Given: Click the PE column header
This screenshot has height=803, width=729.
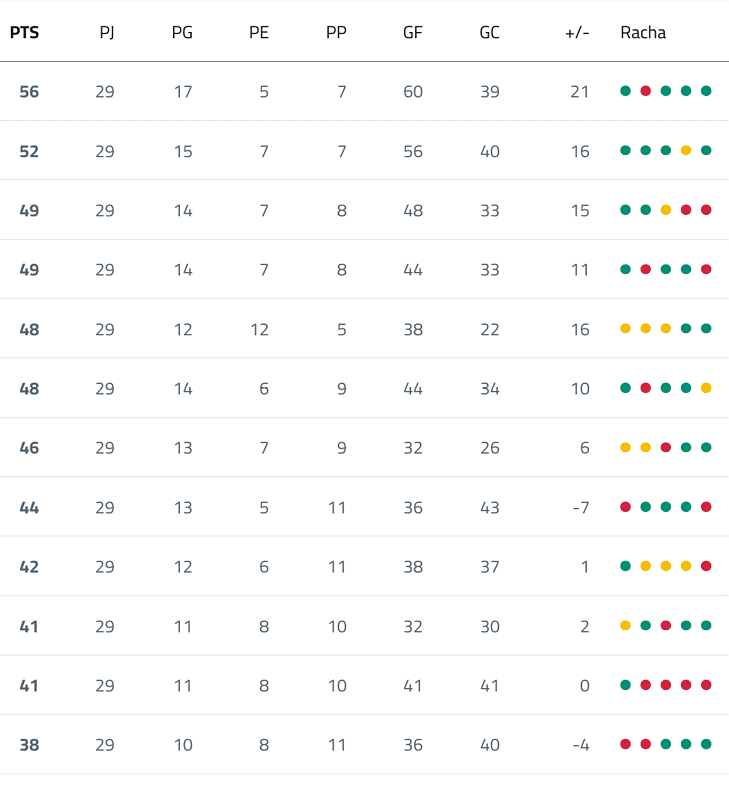Looking at the screenshot, I should [259, 32].
